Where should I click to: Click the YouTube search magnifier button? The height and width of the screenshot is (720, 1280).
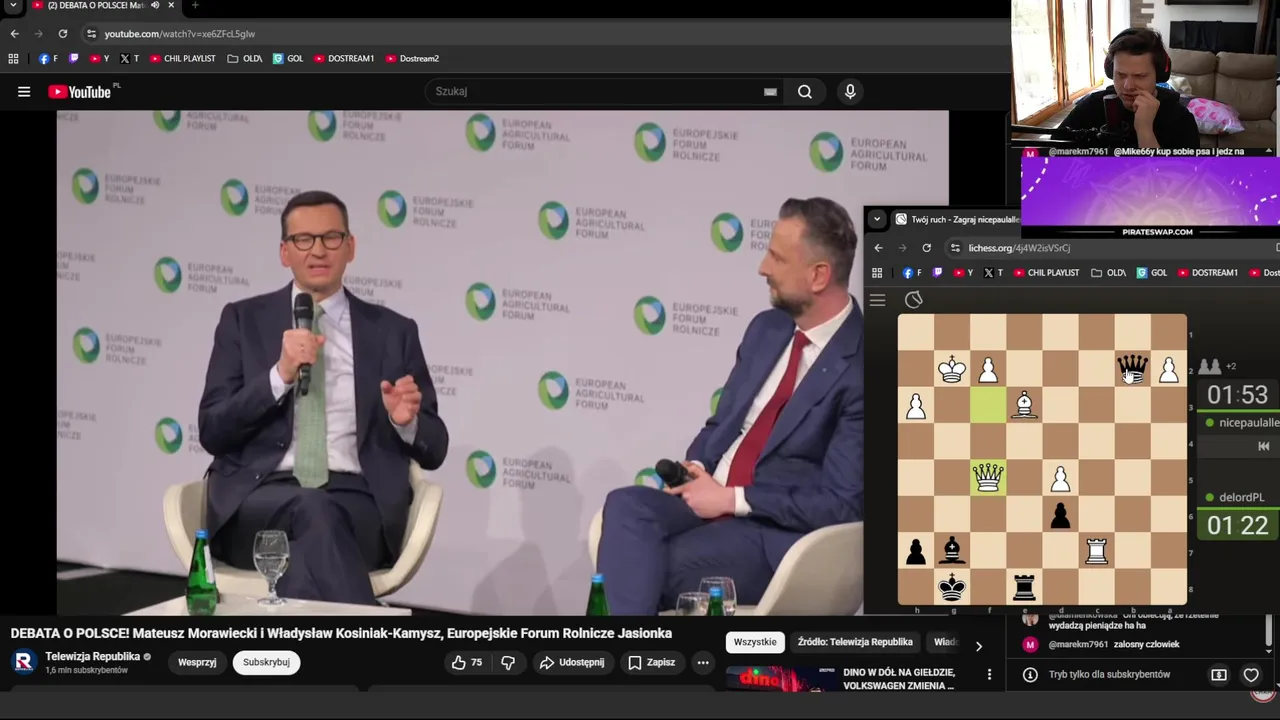coord(805,92)
